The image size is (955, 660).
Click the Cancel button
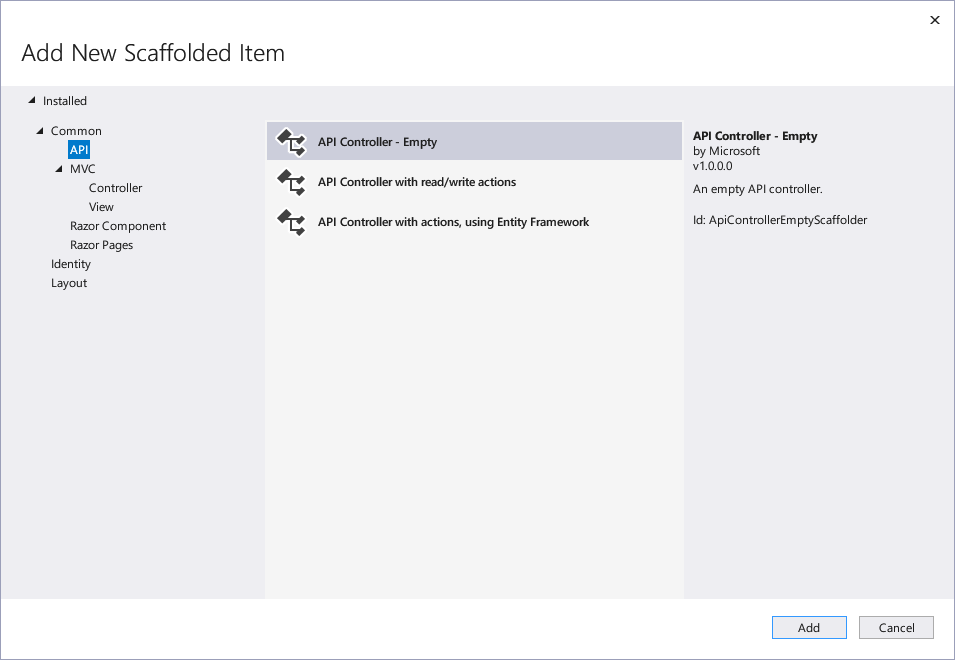(896, 628)
